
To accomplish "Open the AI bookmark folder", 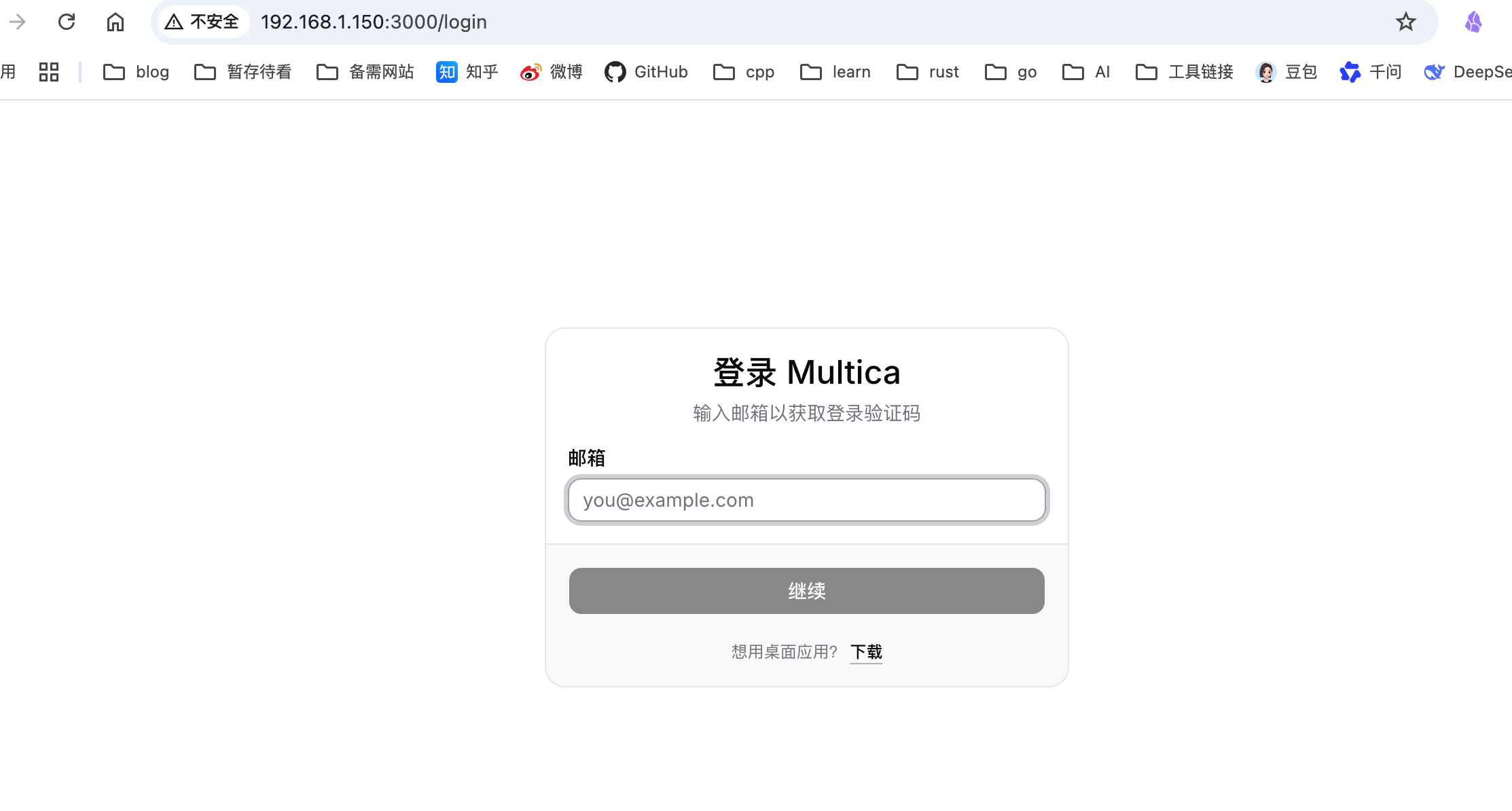I will pyautogui.click(x=1085, y=72).
